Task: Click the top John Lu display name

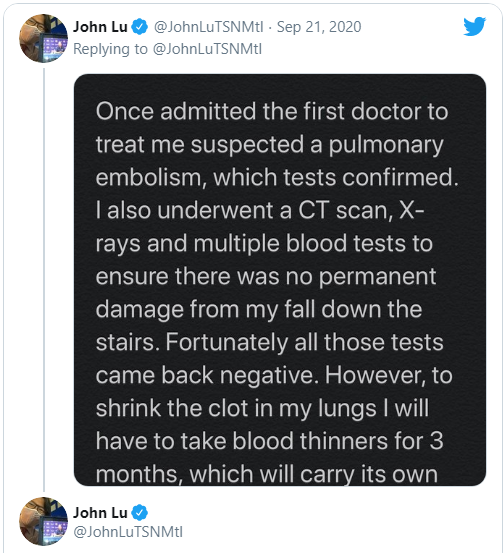Action: (x=100, y=27)
